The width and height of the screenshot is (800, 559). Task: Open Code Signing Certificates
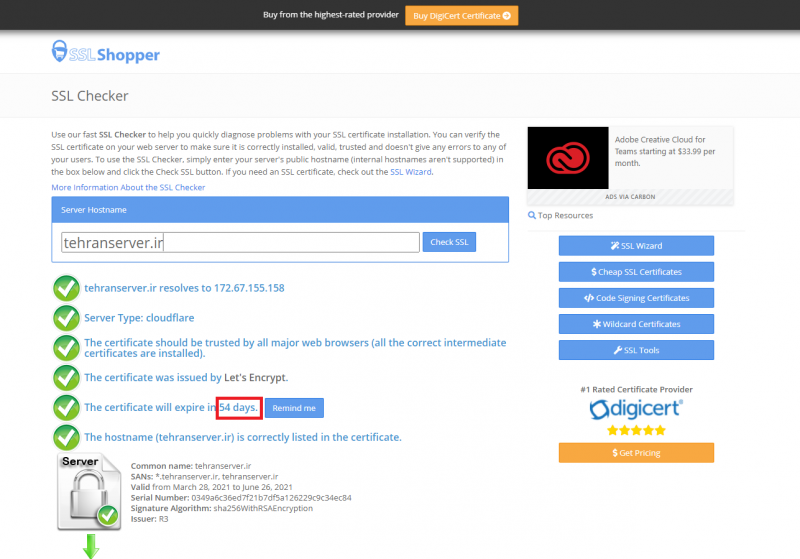(x=636, y=298)
